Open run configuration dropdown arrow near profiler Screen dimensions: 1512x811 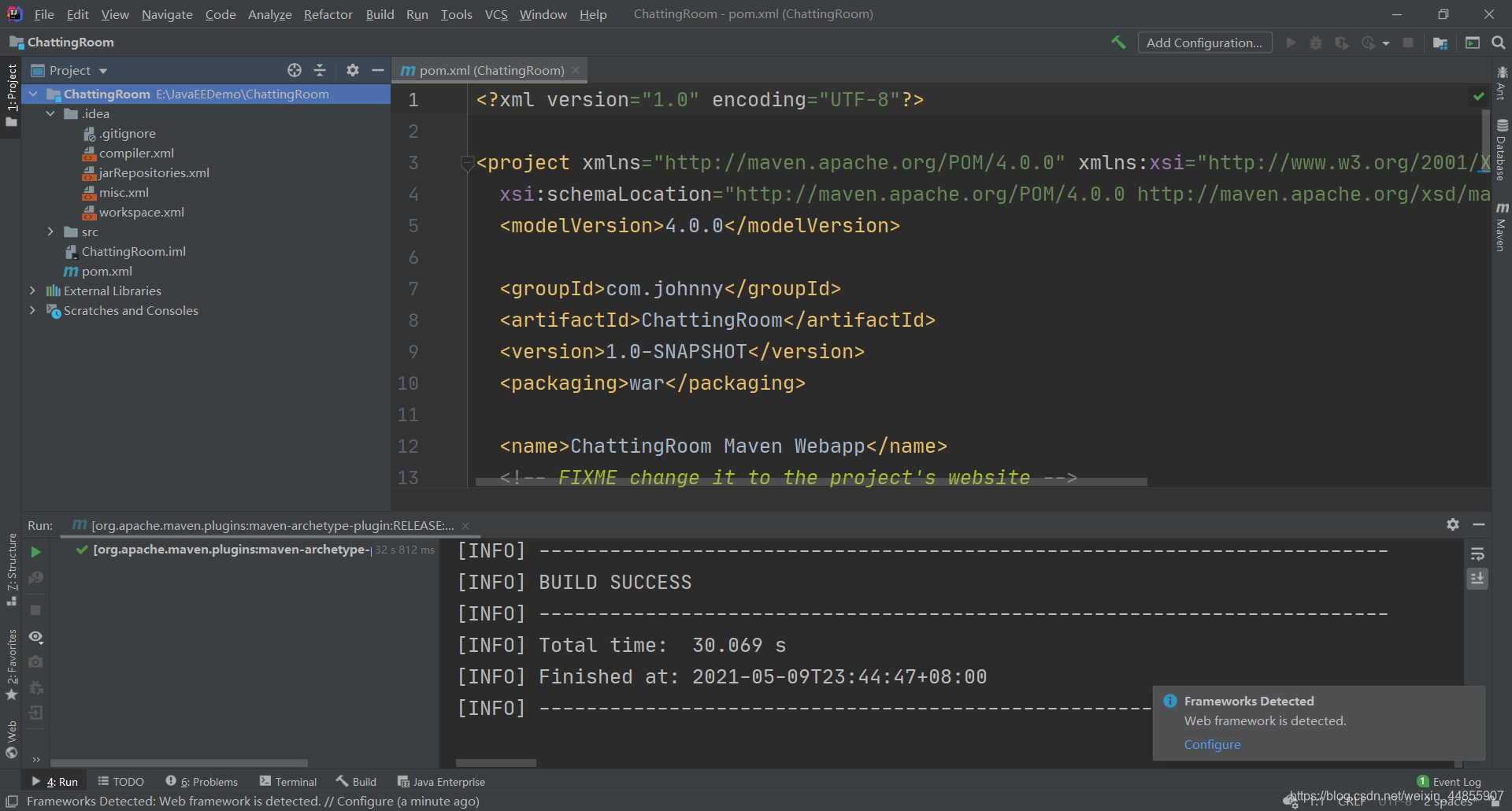point(1386,43)
